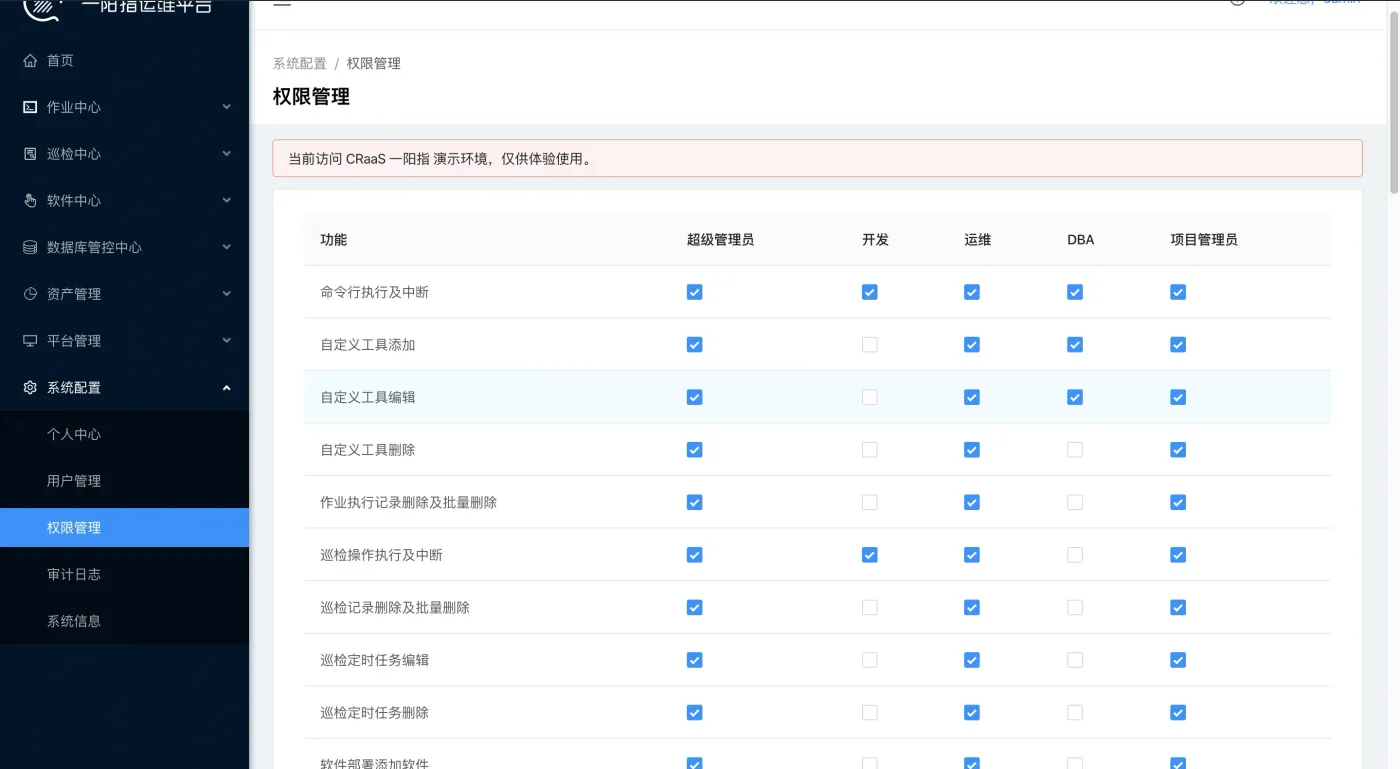The width and height of the screenshot is (1400, 769).
Task: Click the 权限管理 page title
Action: [311, 97]
